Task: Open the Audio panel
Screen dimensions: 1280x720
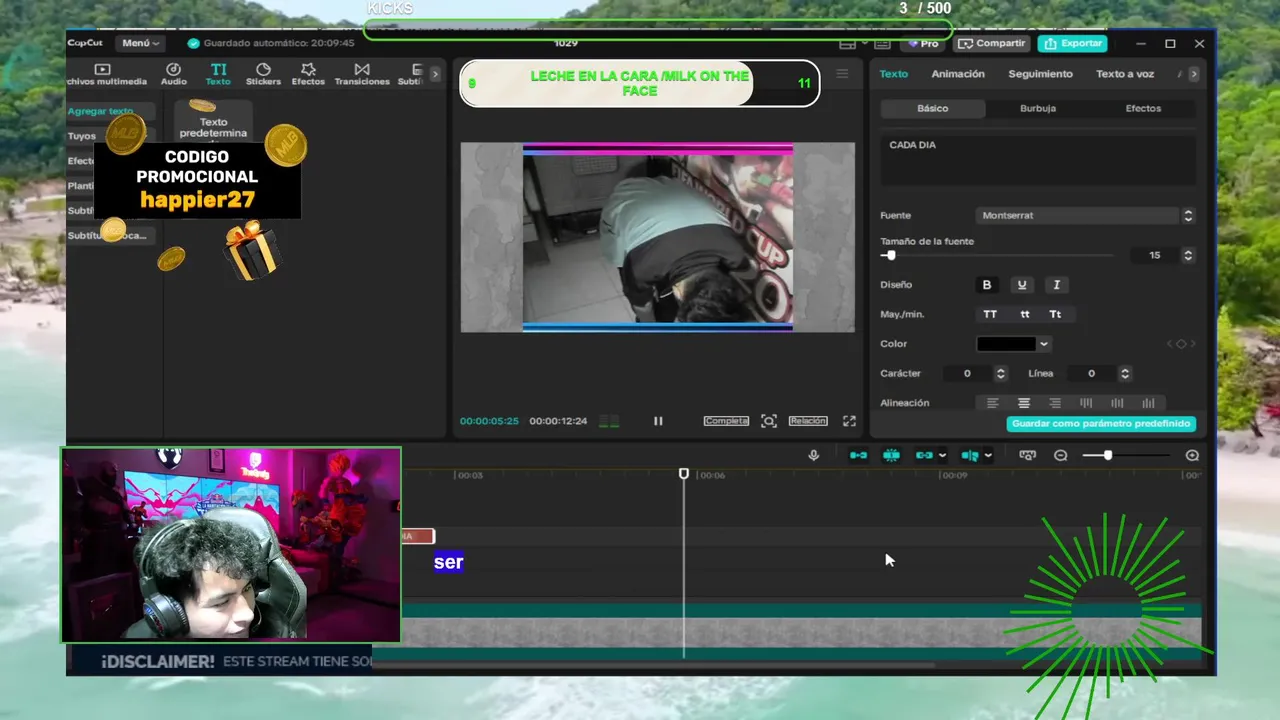Action: pyautogui.click(x=174, y=75)
